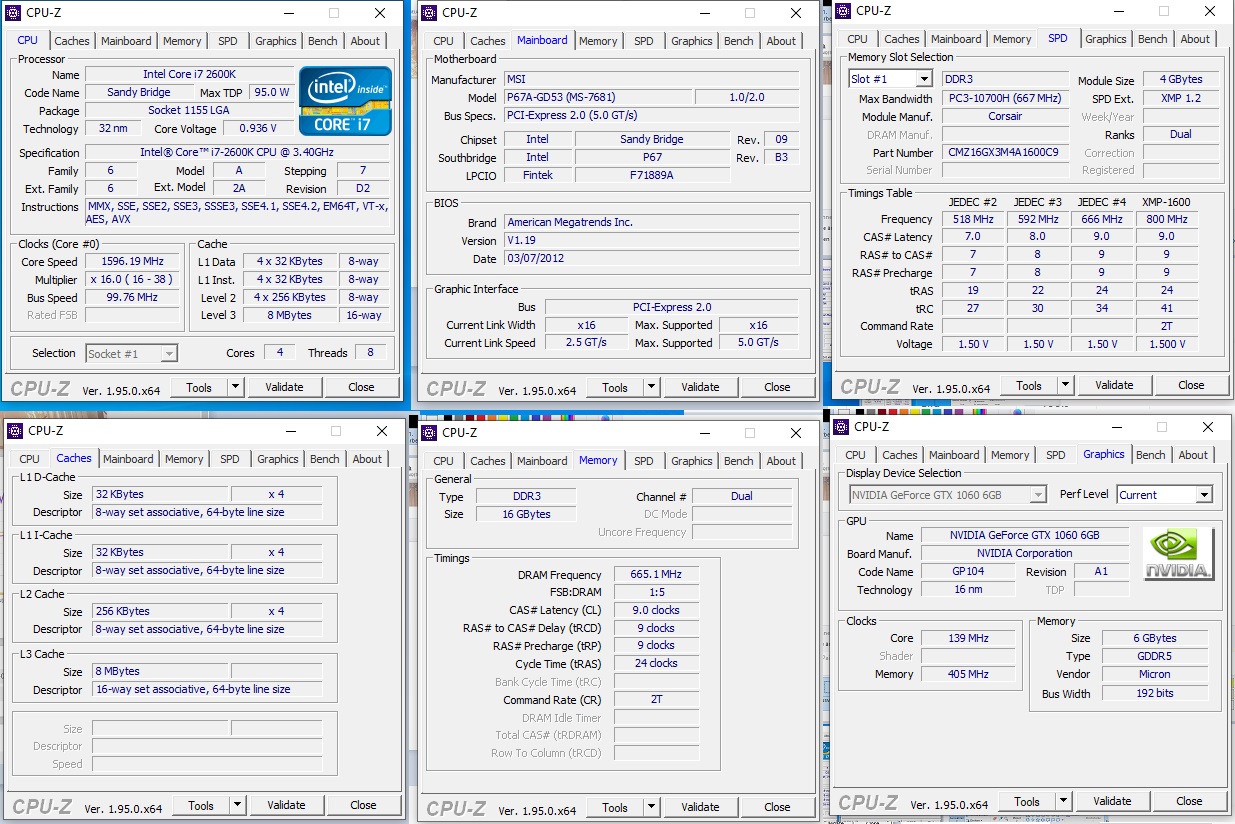1235x824 pixels.
Task: Click the XMP-1600 800 MHz frequency cell
Action: click(1166, 219)
